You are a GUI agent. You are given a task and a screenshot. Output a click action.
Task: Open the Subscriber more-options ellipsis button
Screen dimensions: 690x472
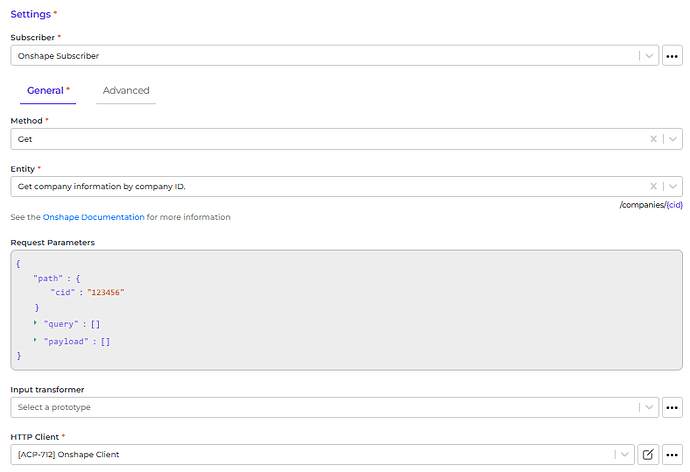click(672, 56)
